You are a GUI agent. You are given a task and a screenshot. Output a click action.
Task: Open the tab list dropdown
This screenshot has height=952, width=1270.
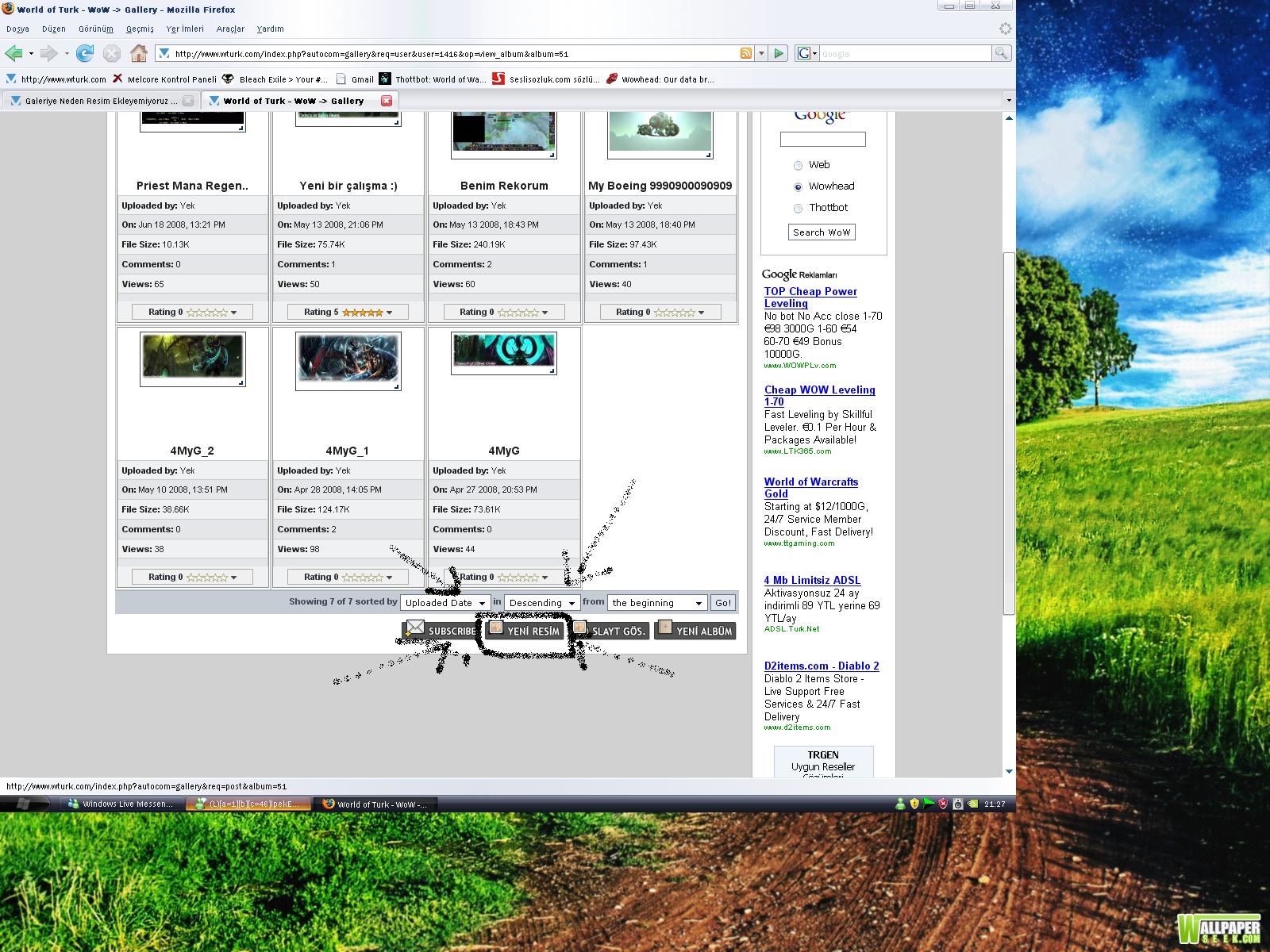point(1009,101)
